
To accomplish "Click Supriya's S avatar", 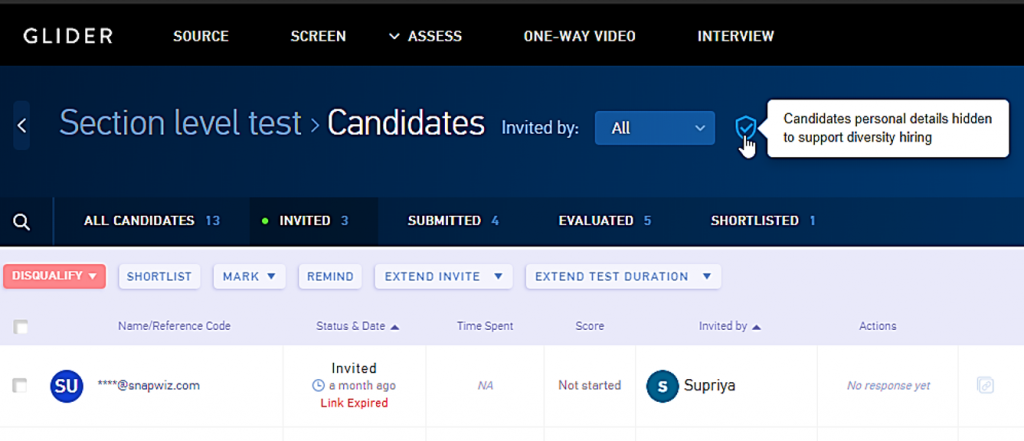I will [x=662, y=386].
